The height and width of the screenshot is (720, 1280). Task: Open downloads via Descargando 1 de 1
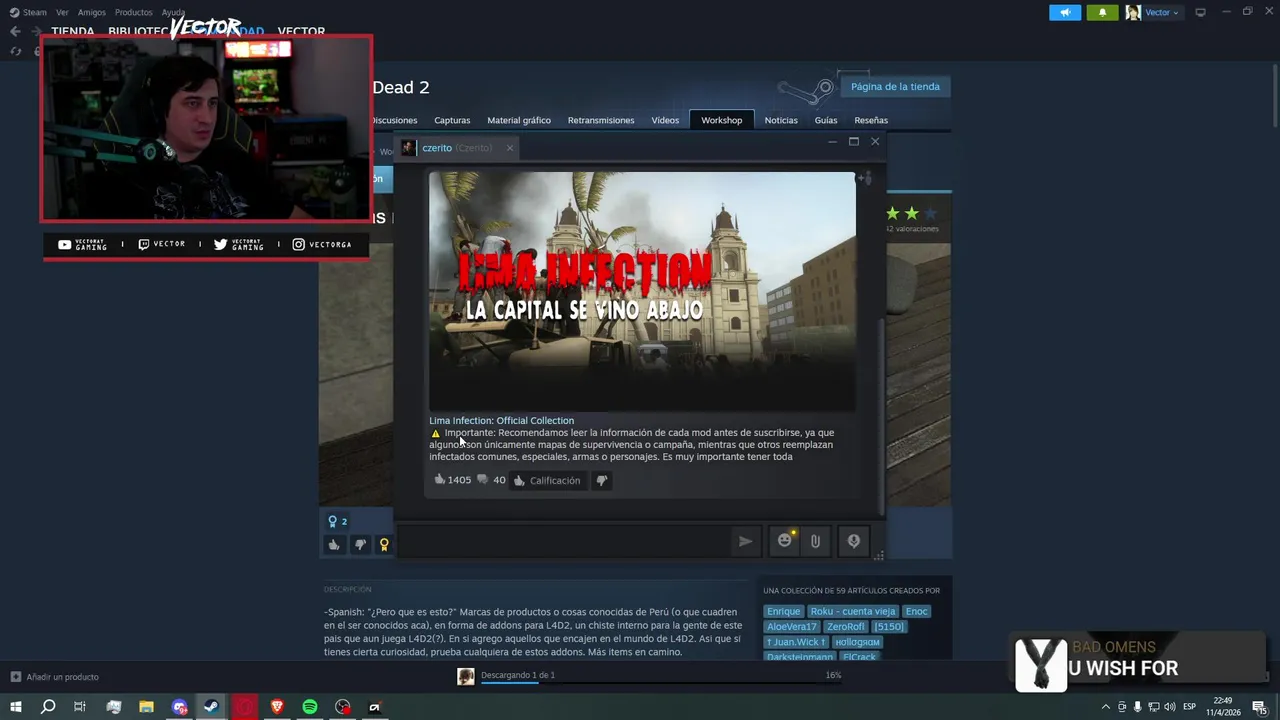click(517, 675)
